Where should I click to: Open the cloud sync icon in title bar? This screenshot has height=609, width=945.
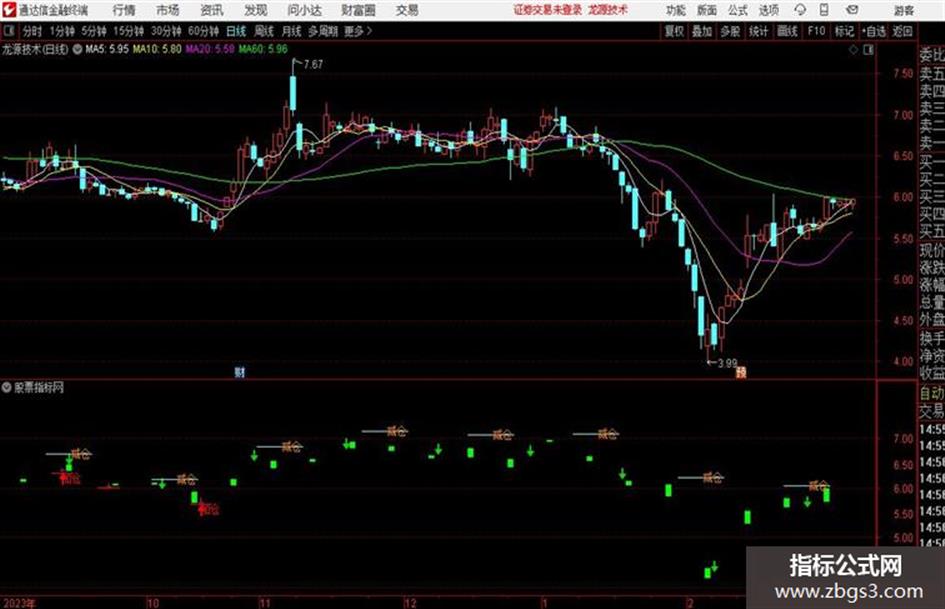tap(800, 10)
